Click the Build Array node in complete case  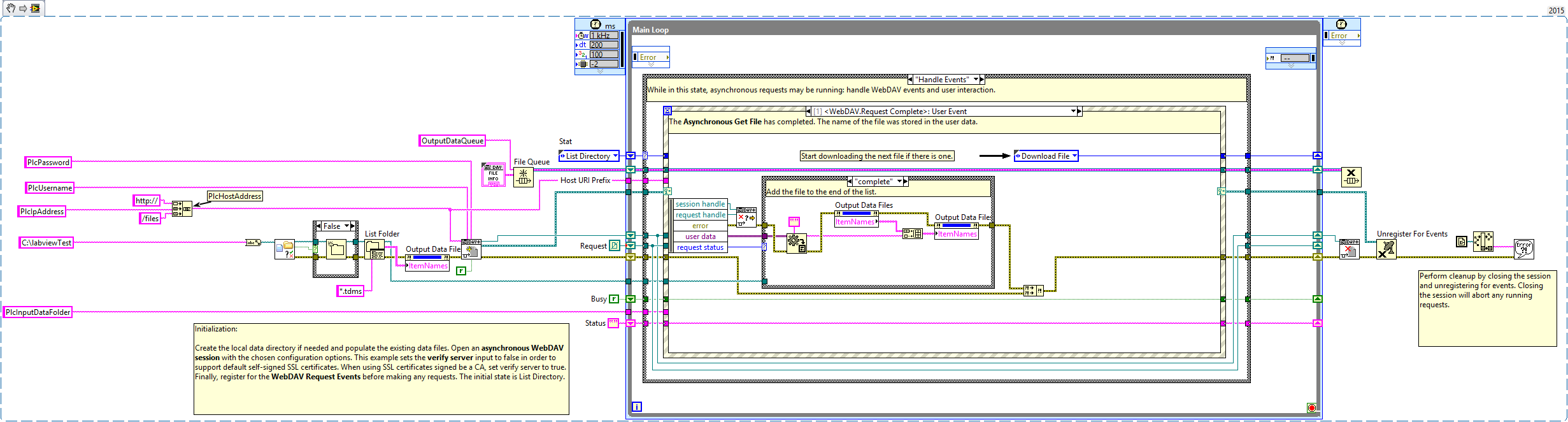913,234
